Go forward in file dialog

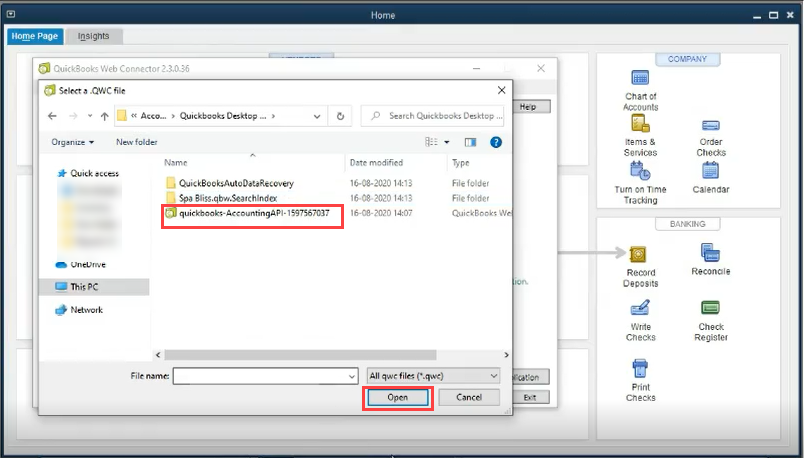(x=73, y=116)
